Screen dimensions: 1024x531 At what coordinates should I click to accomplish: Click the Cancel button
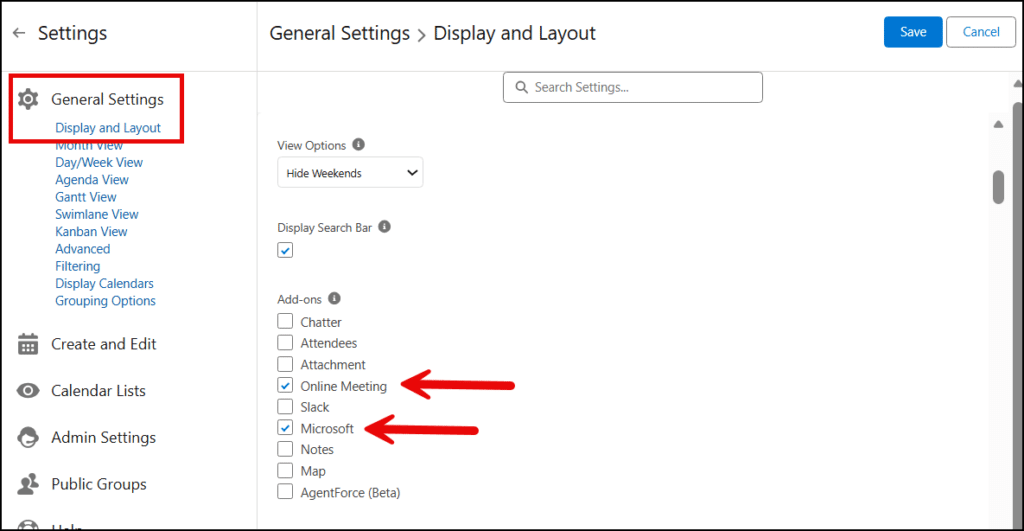pyautogui.click(x=980, y=32)
